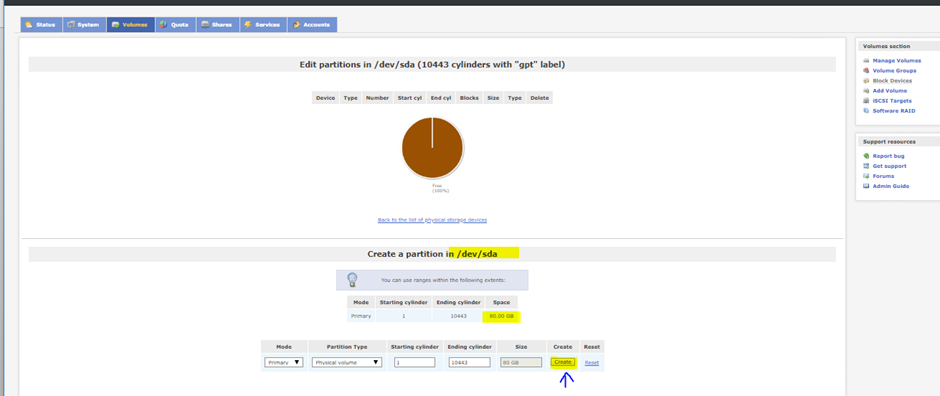
Task: Click the iSCSI Targets icon
Action: (866, 101)
